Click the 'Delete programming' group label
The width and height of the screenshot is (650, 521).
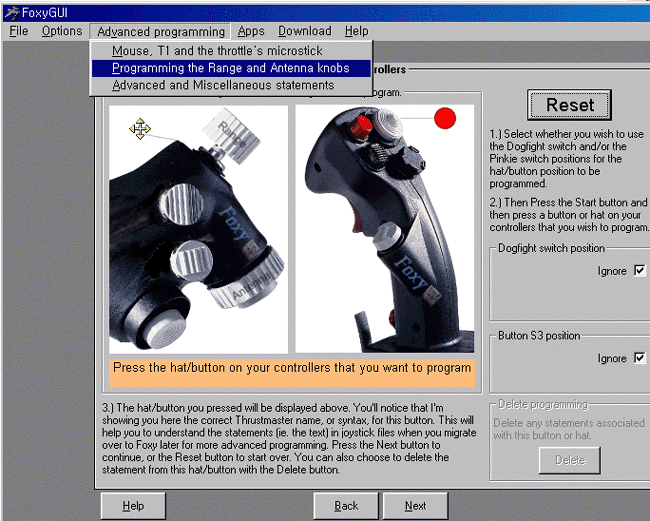coord(543,405)
